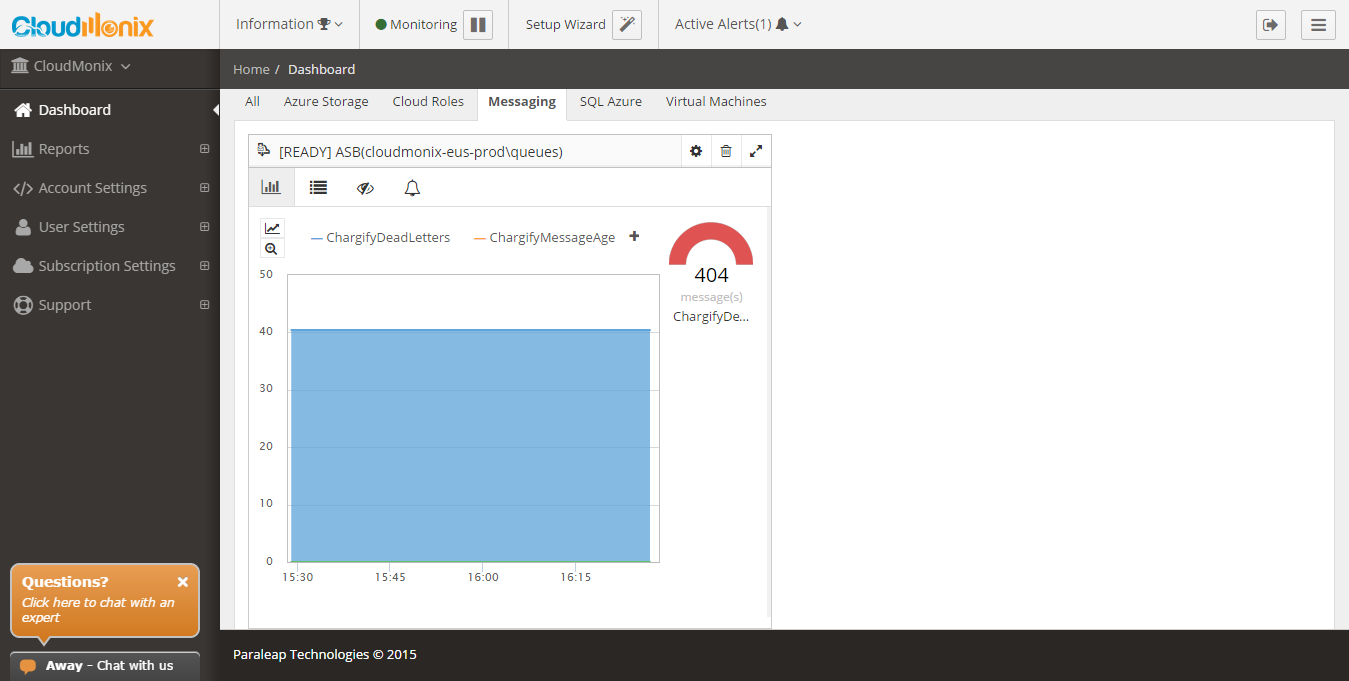This screenshot has width=1349, height=681.
Task: Select the Messaging tab
Action: click(x=522, y=102)
